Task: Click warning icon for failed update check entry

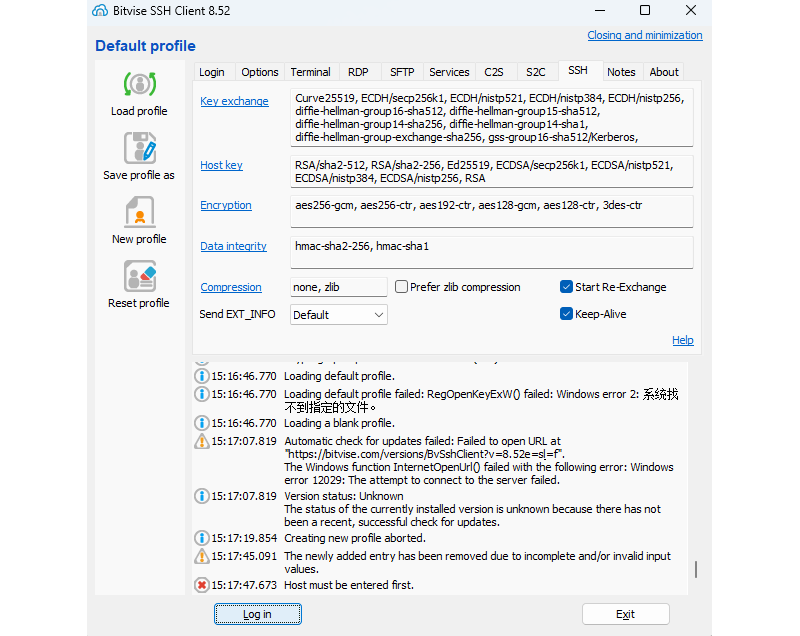Action: [202, 441]
